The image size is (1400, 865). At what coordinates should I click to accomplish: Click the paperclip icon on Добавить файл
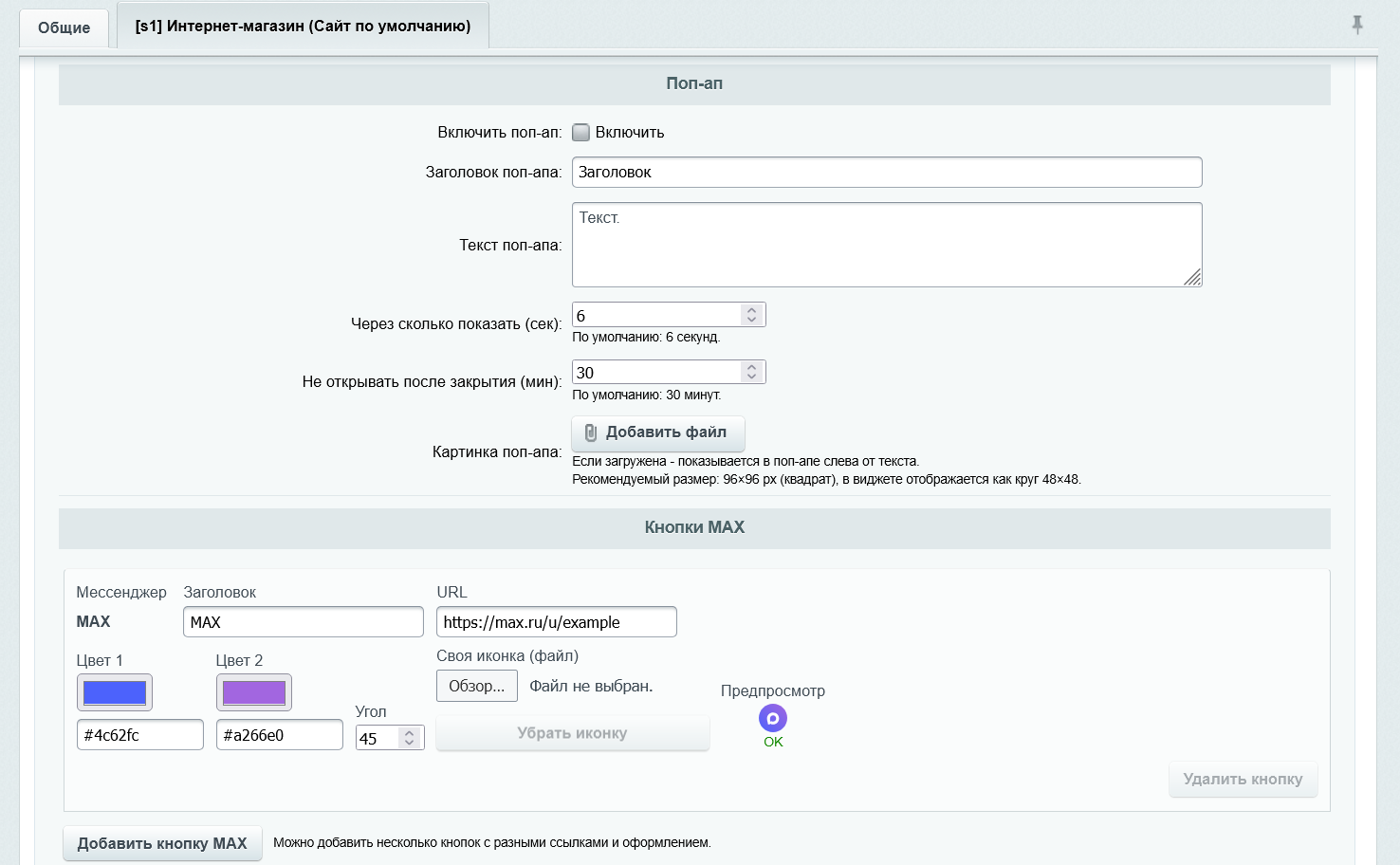pos(591,432)
